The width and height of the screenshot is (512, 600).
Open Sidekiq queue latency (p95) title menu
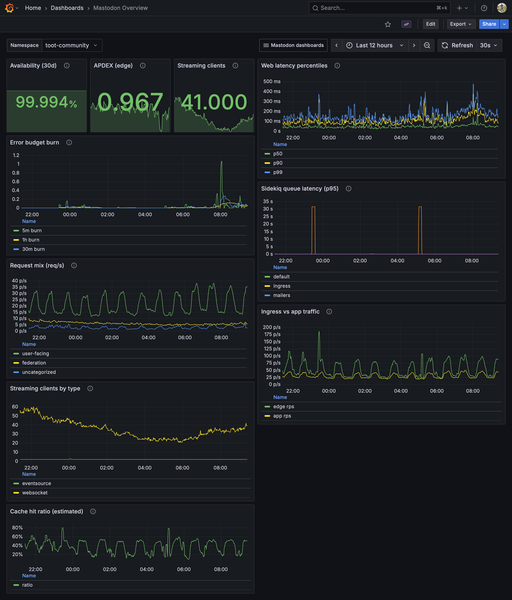pyautogui.click(x=300, y=189)
